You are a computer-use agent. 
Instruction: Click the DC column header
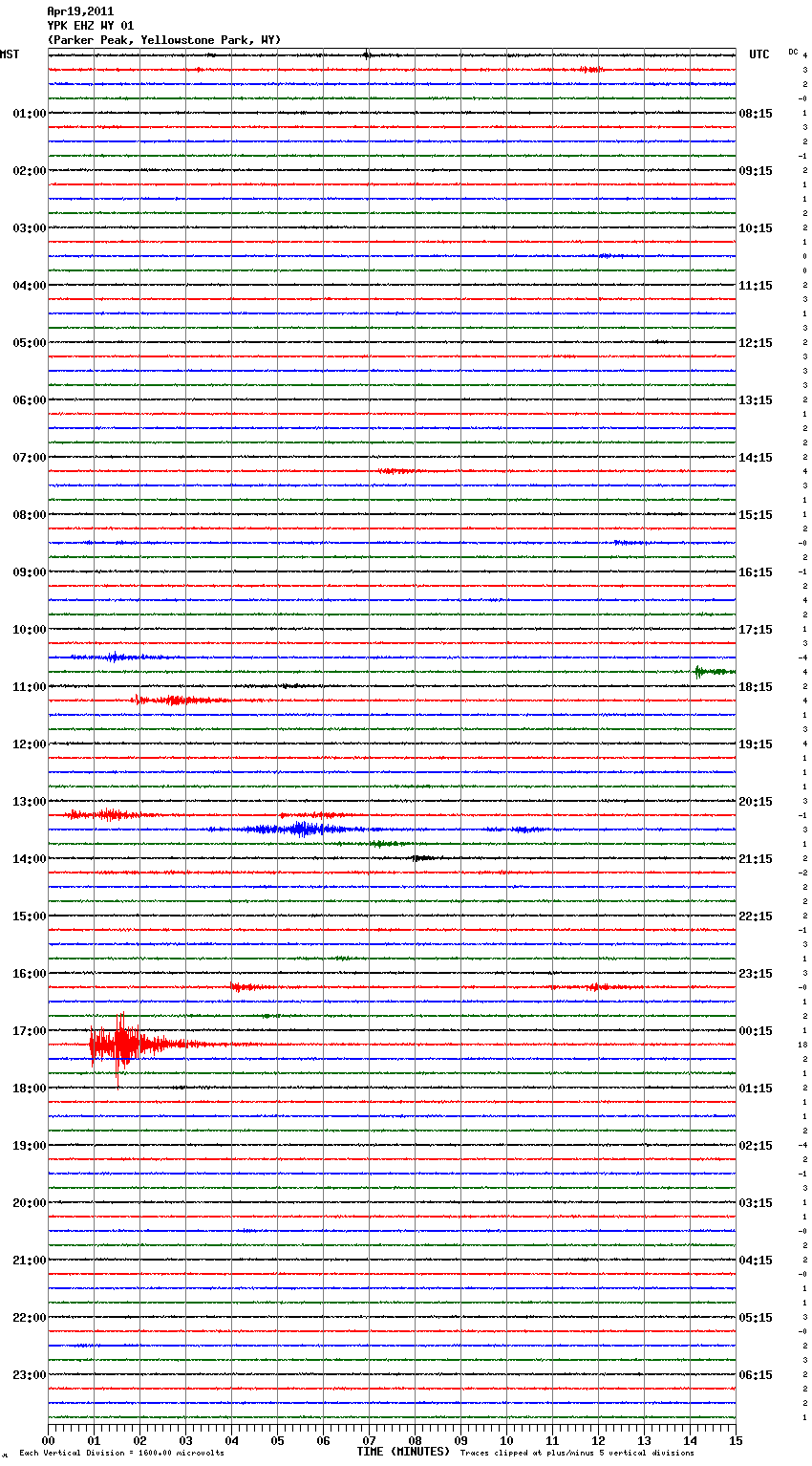click(793, 52)
